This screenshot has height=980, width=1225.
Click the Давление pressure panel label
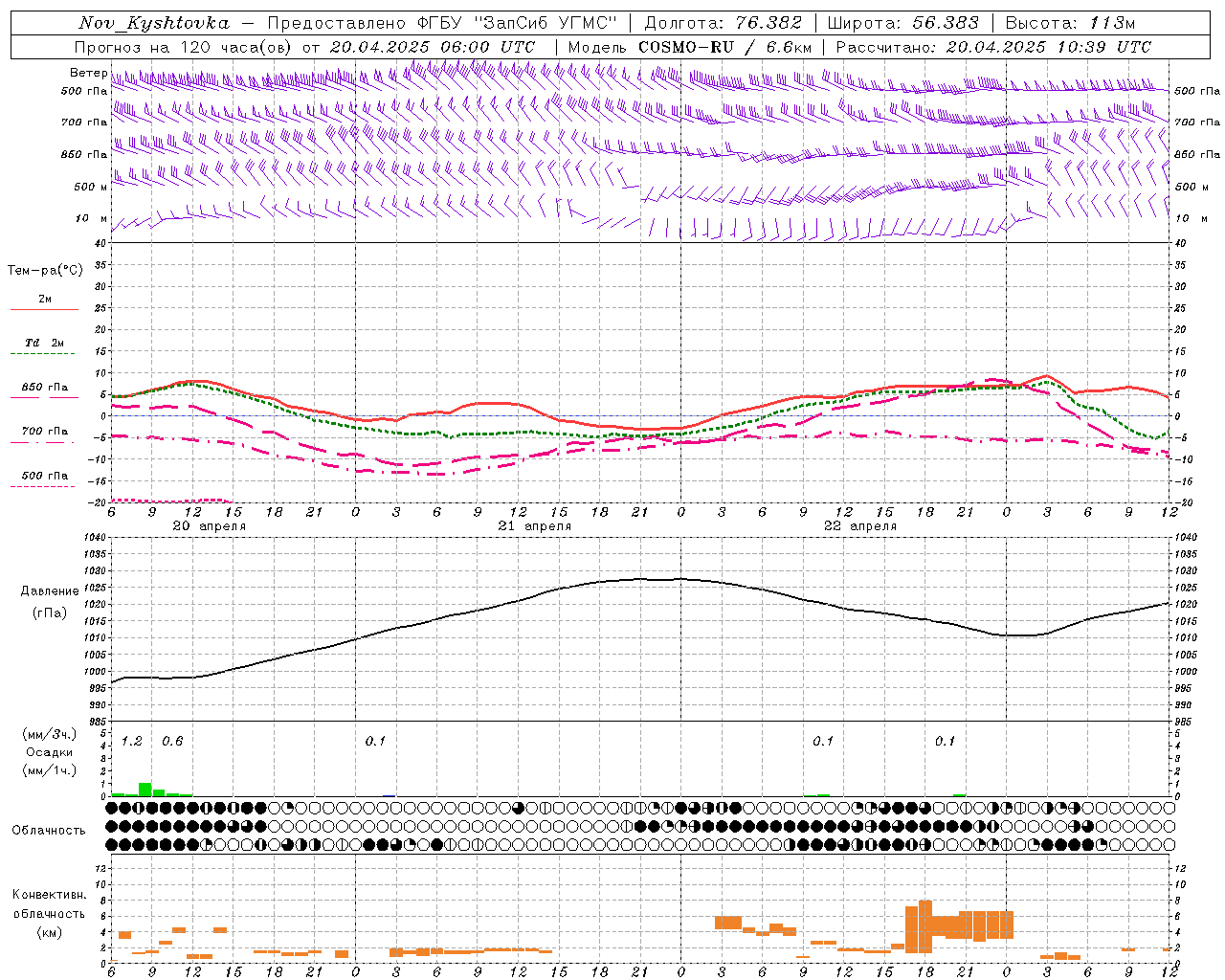pos(50,591)
